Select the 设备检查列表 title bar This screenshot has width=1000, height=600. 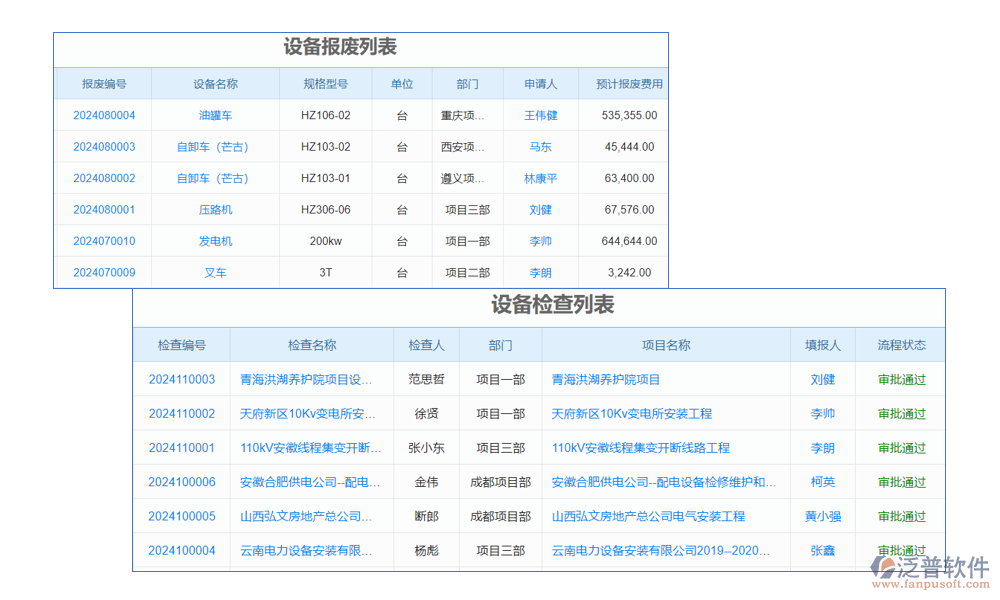539,310
